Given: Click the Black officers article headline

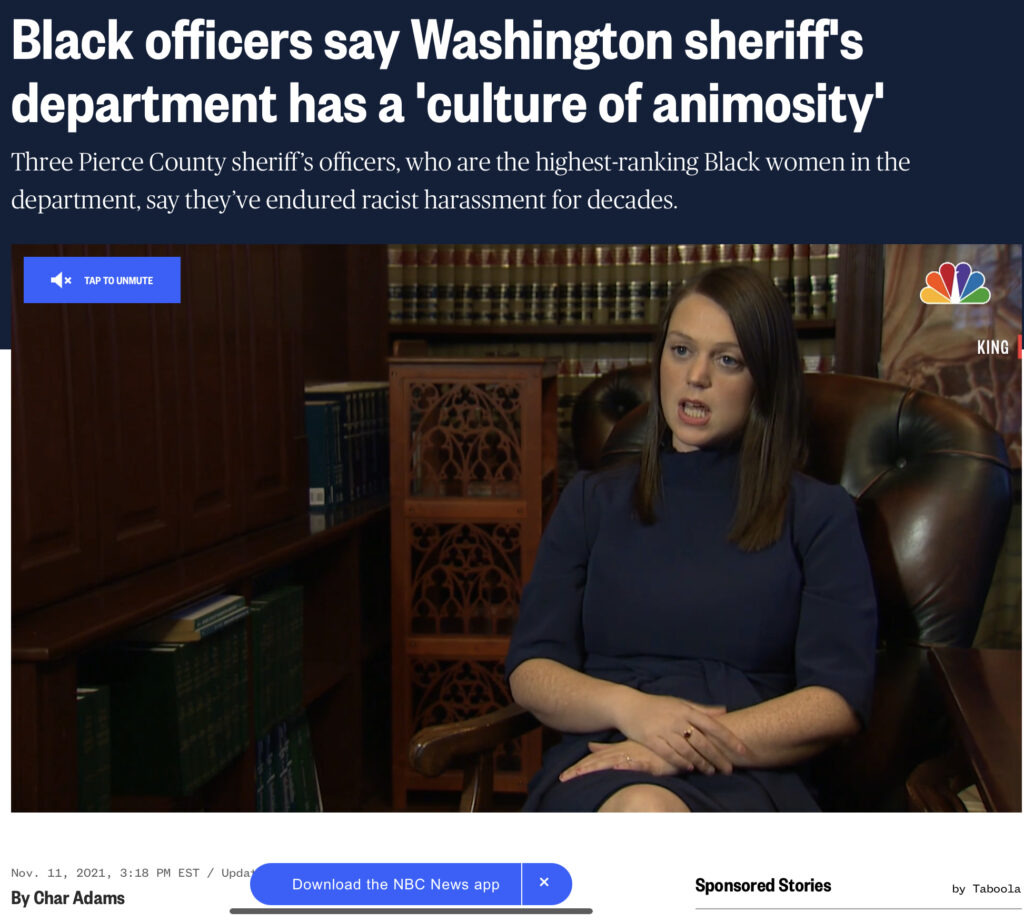Looking at the screenshot, I should pos(447,72).
